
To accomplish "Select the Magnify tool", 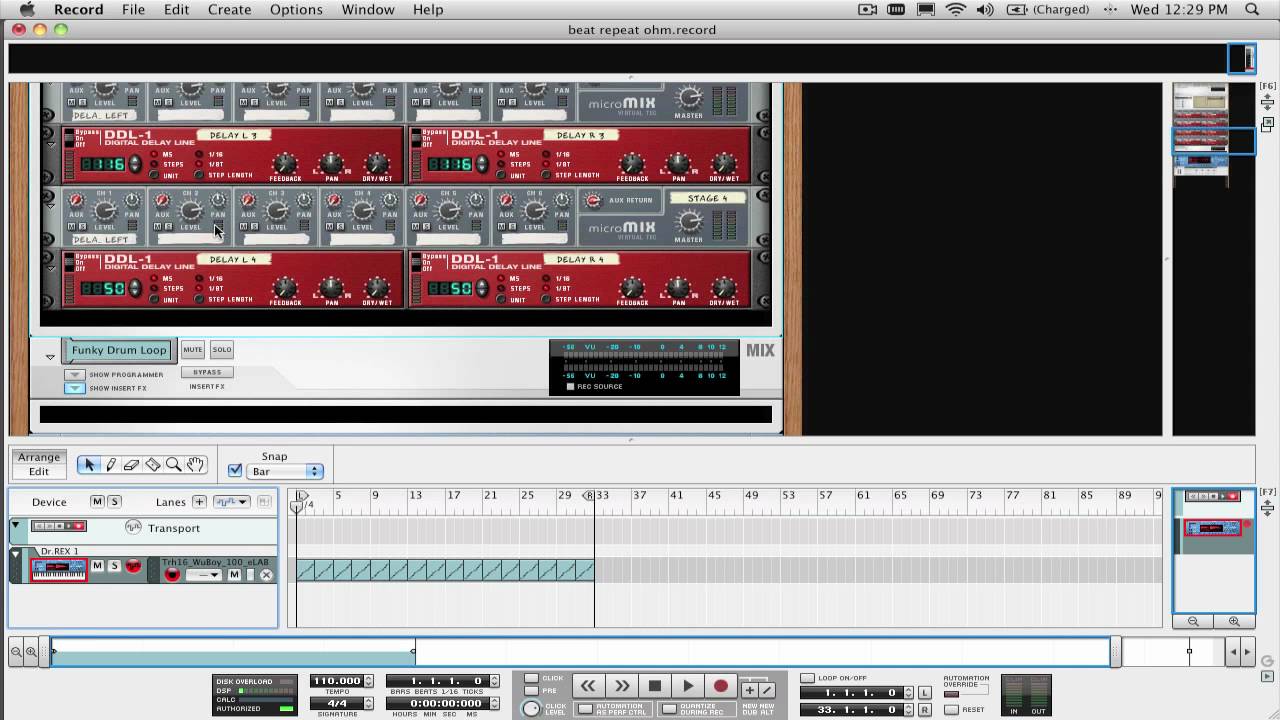I will pyautogui.click(x=174, y=465).
